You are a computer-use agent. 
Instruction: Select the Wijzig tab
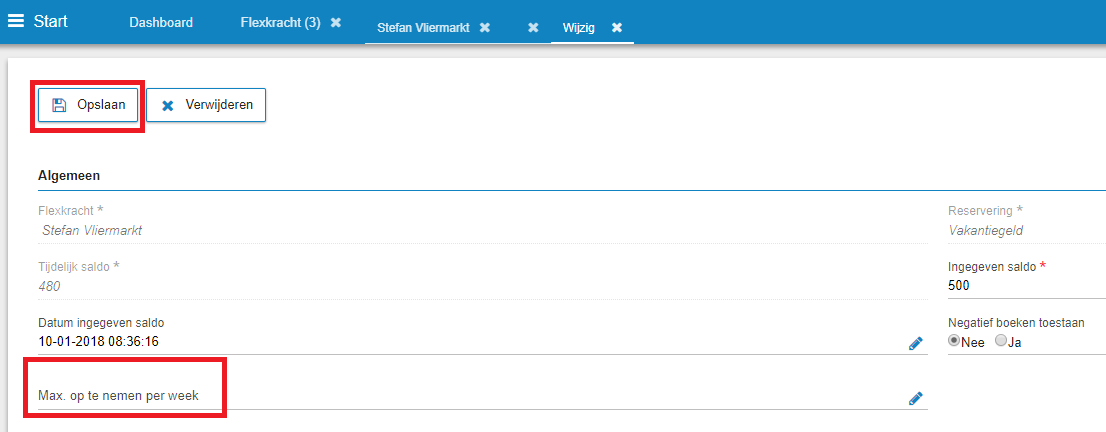[x=578, y=28]
